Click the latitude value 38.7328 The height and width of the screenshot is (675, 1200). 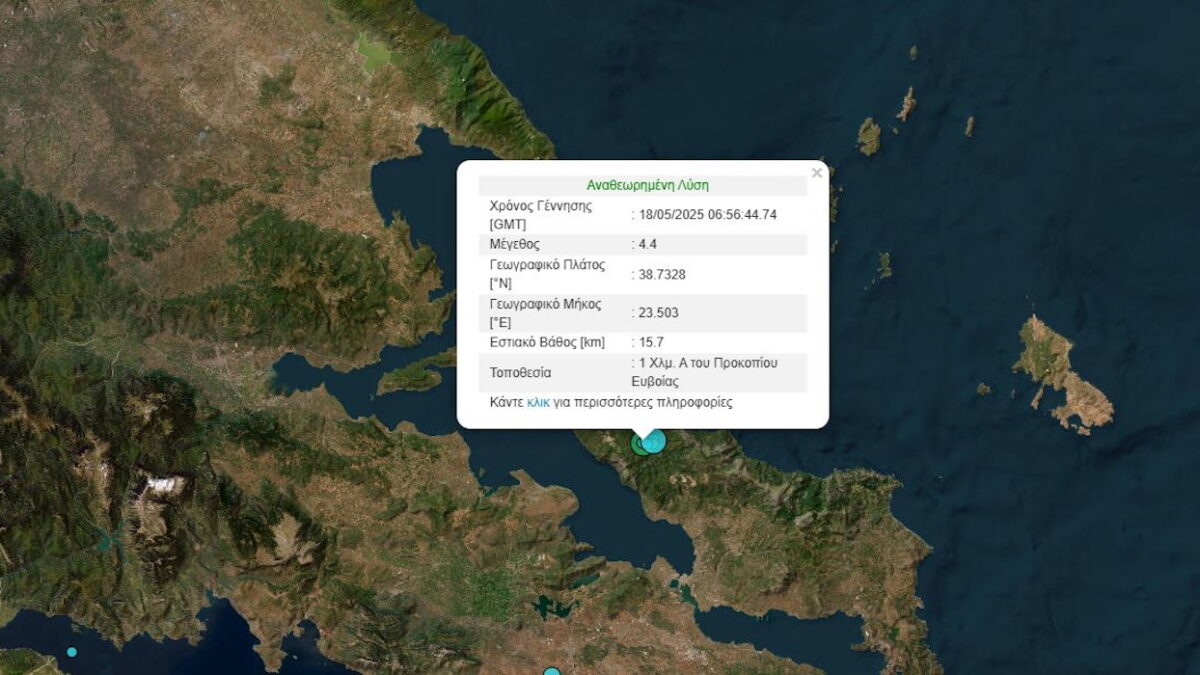tap(661, 274)
